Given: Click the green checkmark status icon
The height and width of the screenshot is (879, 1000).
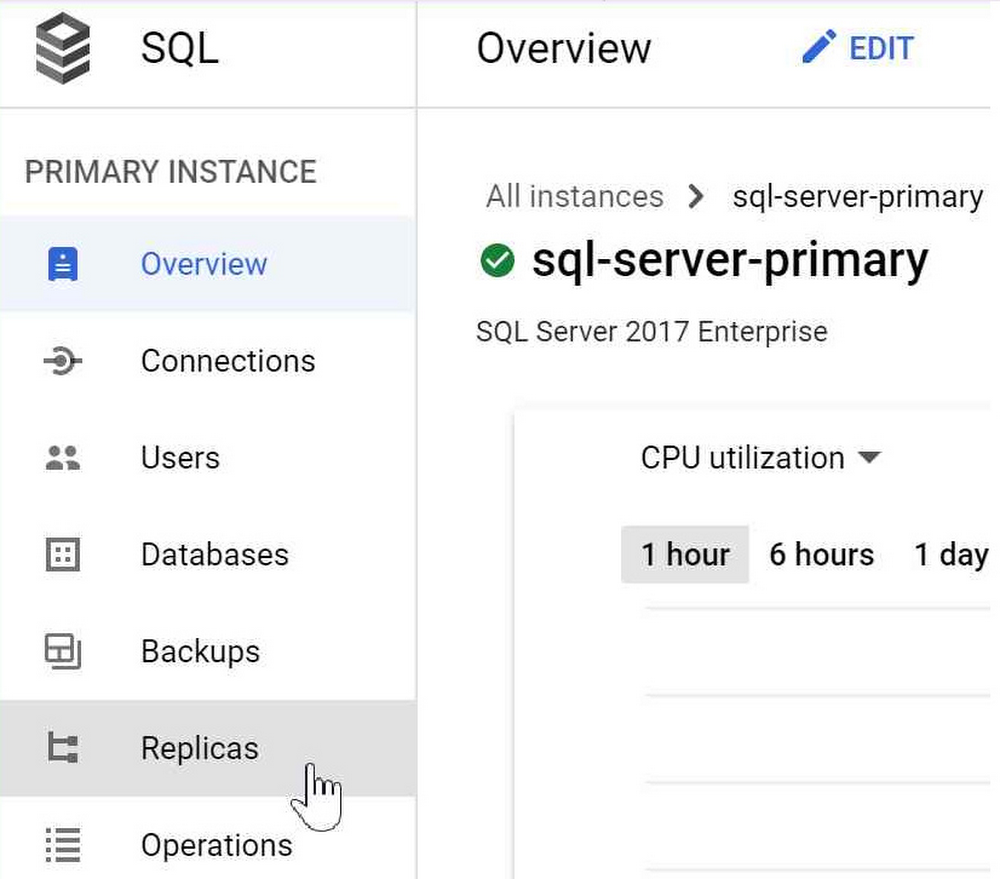Looking at the screenshot, I should click(x=497, y=260).
